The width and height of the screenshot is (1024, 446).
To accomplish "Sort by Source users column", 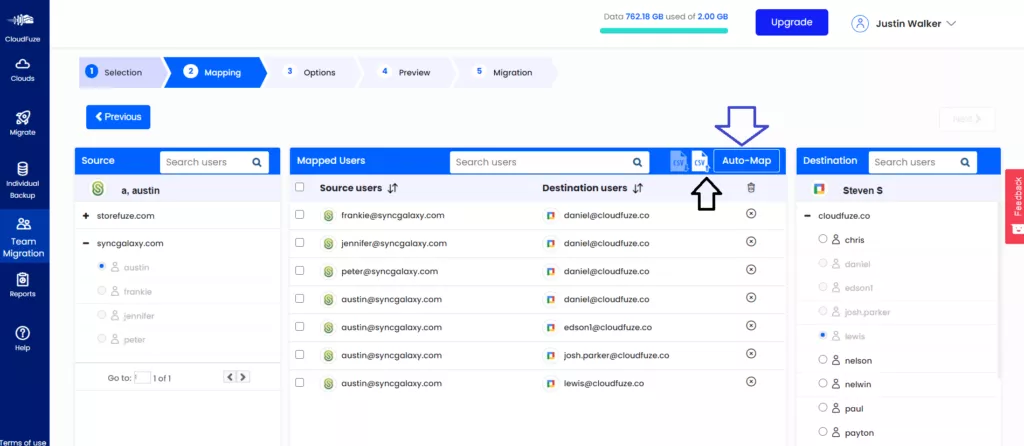I will 392,188.
